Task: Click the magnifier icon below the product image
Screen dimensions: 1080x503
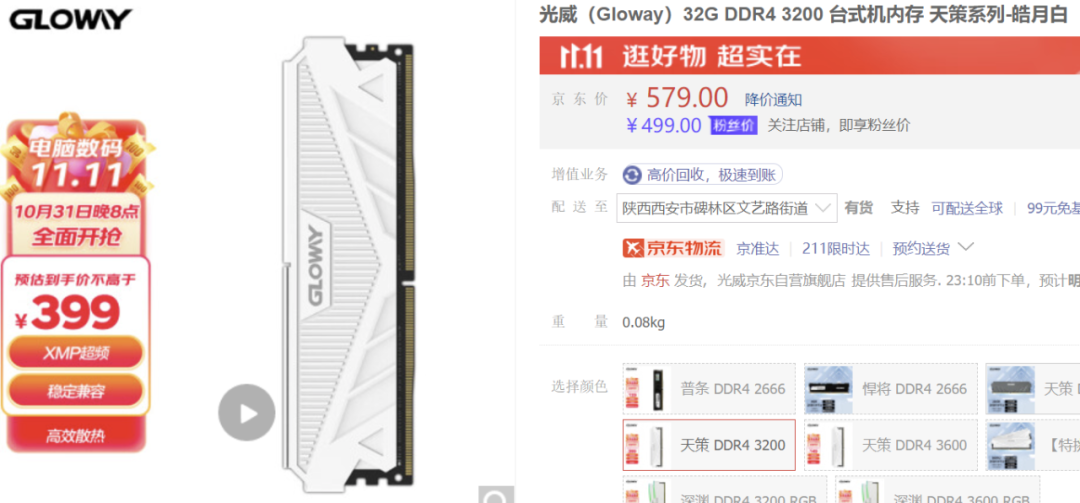Action: [x=497, y=495]
